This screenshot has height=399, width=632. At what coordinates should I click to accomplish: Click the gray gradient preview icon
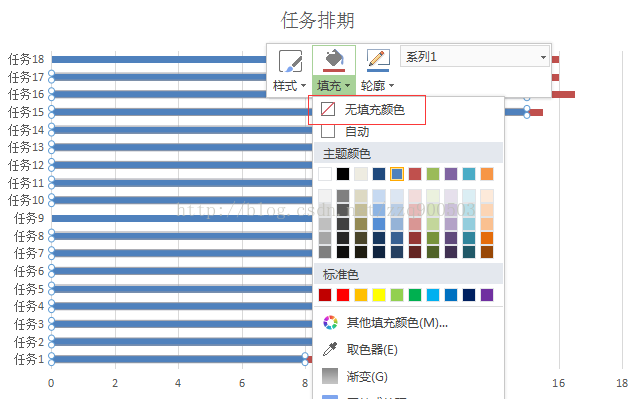330,376
